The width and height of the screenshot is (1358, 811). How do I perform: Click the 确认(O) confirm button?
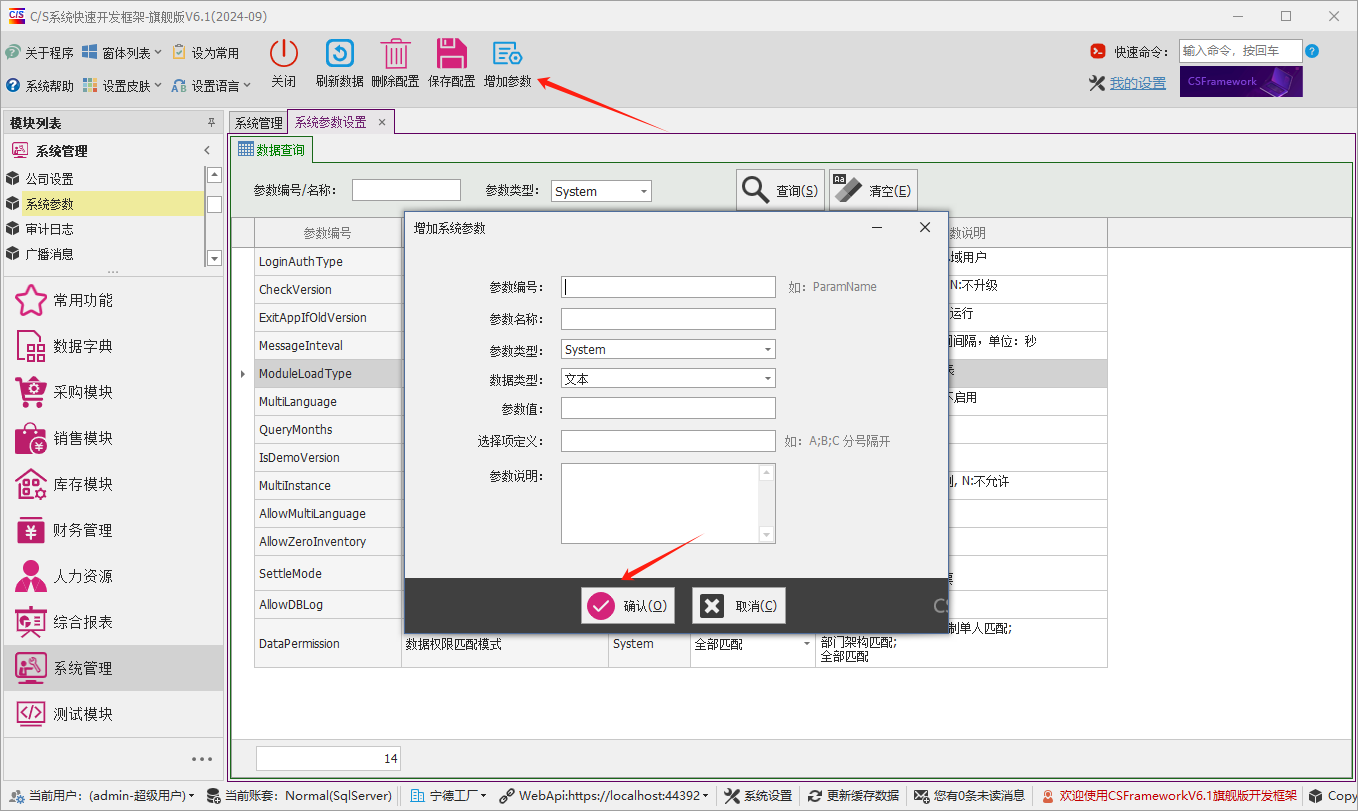tap(627, 606)
